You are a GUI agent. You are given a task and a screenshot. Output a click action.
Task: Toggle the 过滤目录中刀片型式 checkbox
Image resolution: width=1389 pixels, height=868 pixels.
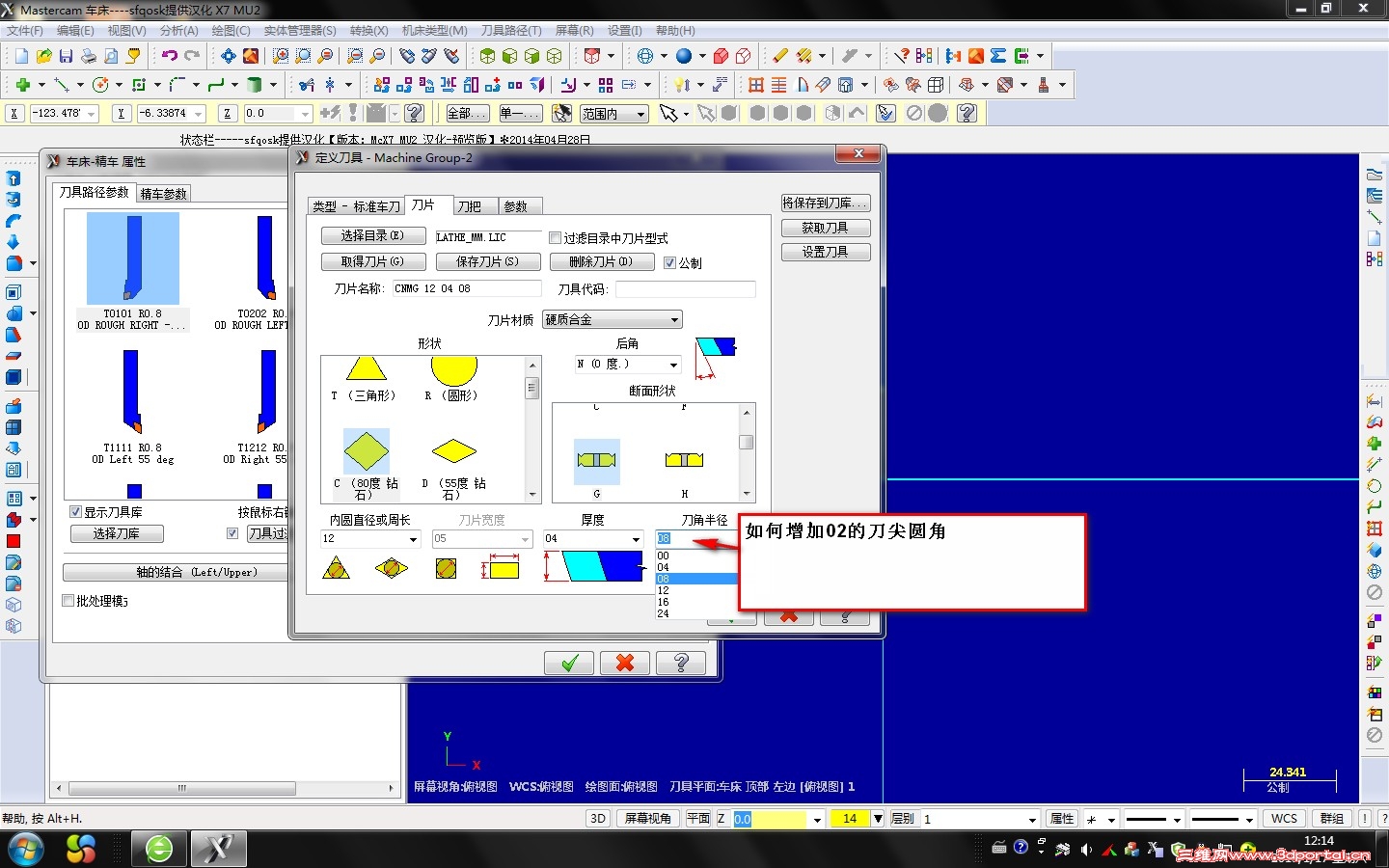point(556,237)
